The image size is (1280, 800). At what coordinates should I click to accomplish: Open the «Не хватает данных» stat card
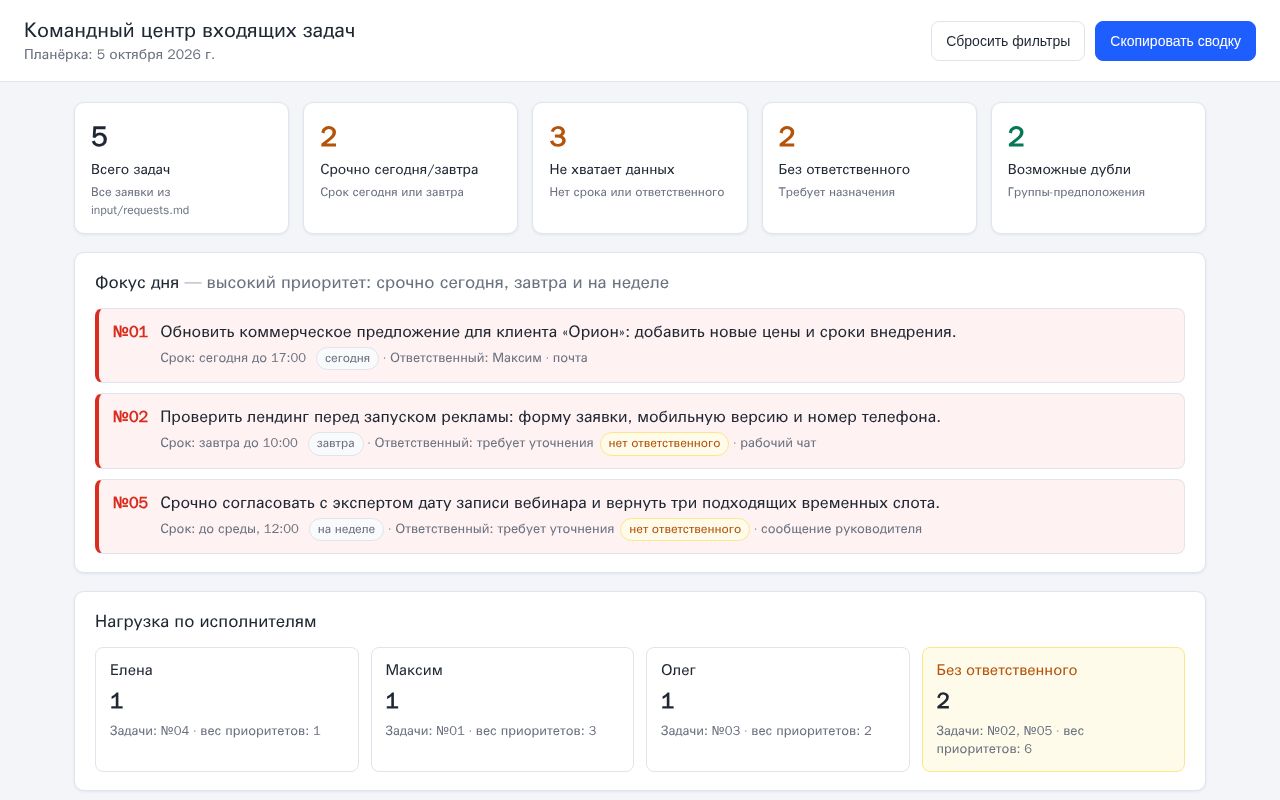click(x=640, y=168)
